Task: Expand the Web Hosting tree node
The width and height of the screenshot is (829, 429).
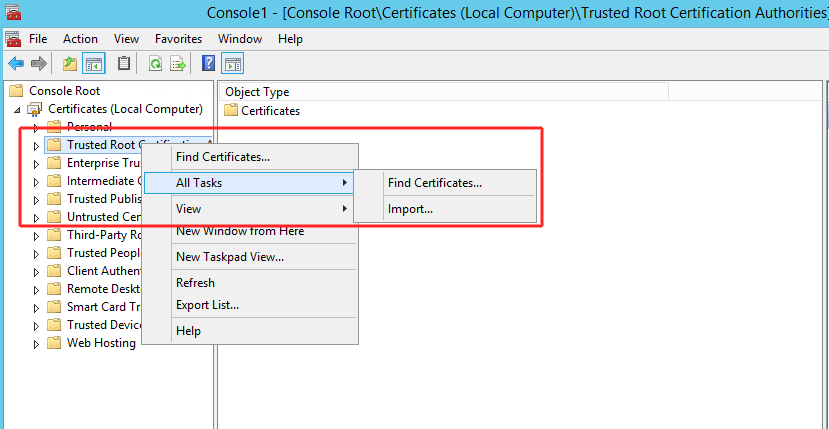Action: [x=36, y=343]
